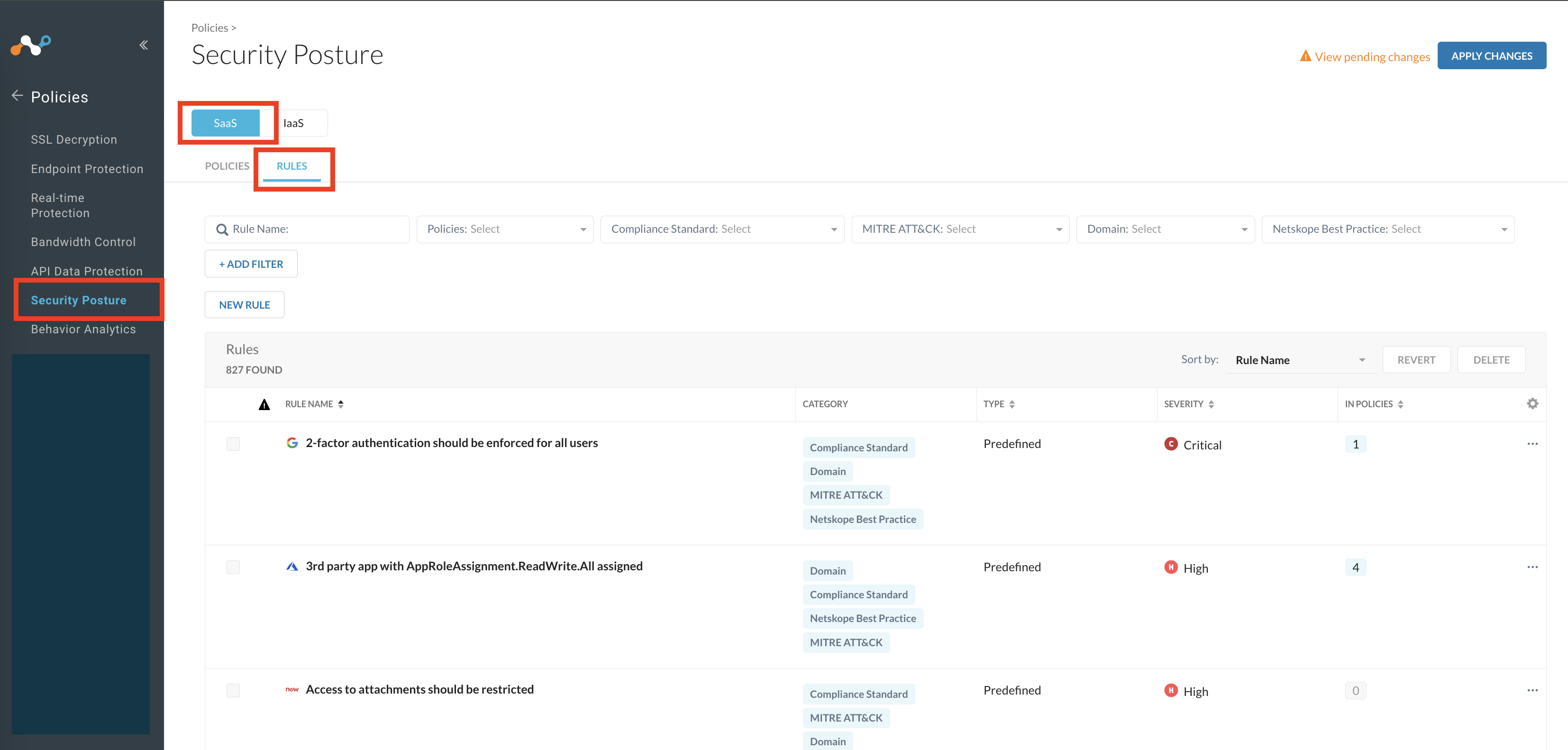Open Endpoint Protection in sidebar
This screenshot has width=1568, height=750.
tap(87, 169)
